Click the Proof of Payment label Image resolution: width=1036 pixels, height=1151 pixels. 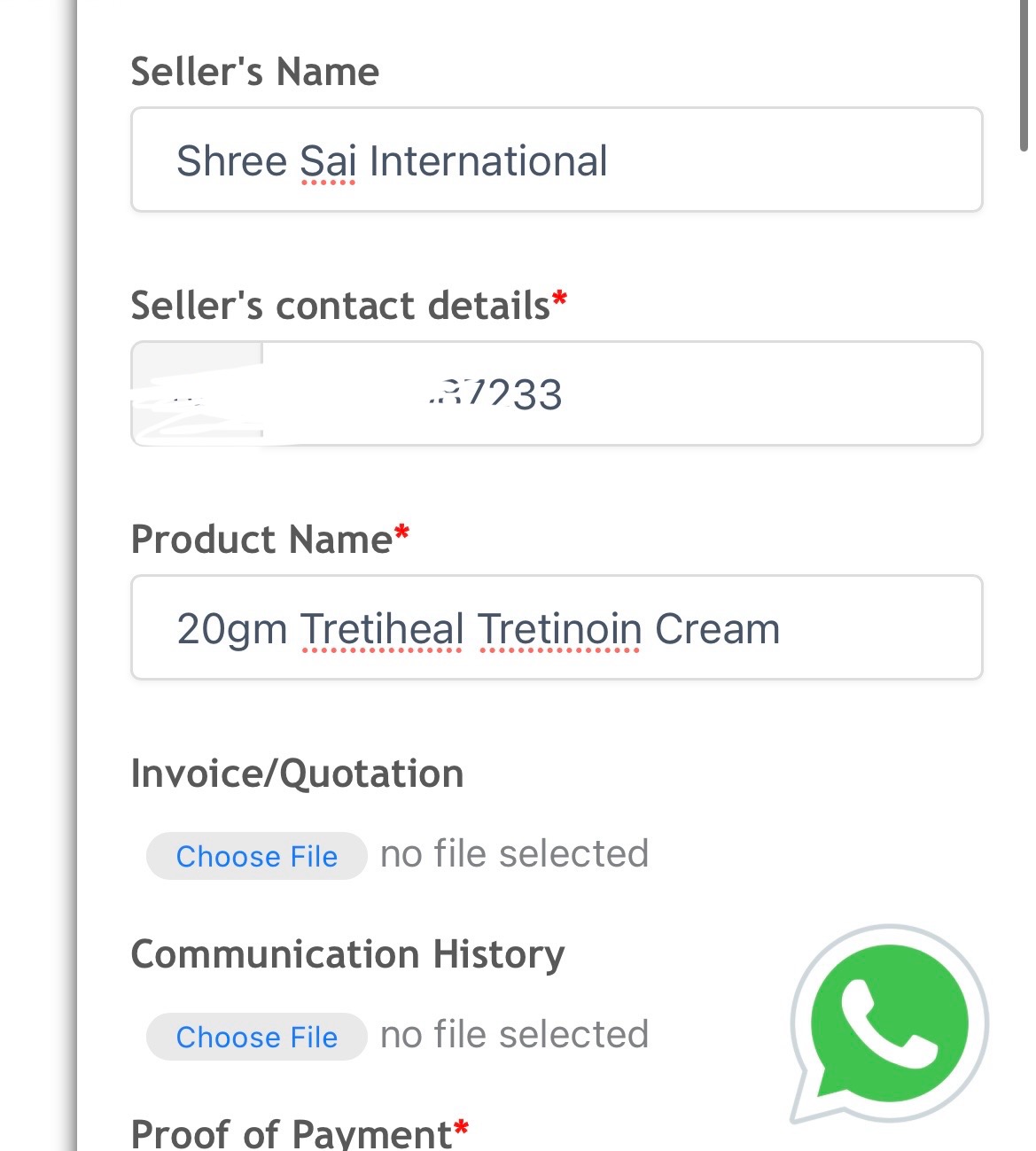click(292, 1135)
